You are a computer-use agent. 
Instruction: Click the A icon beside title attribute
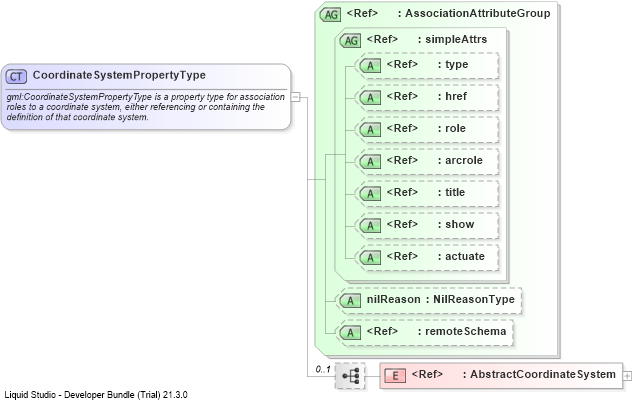(370, 193)
